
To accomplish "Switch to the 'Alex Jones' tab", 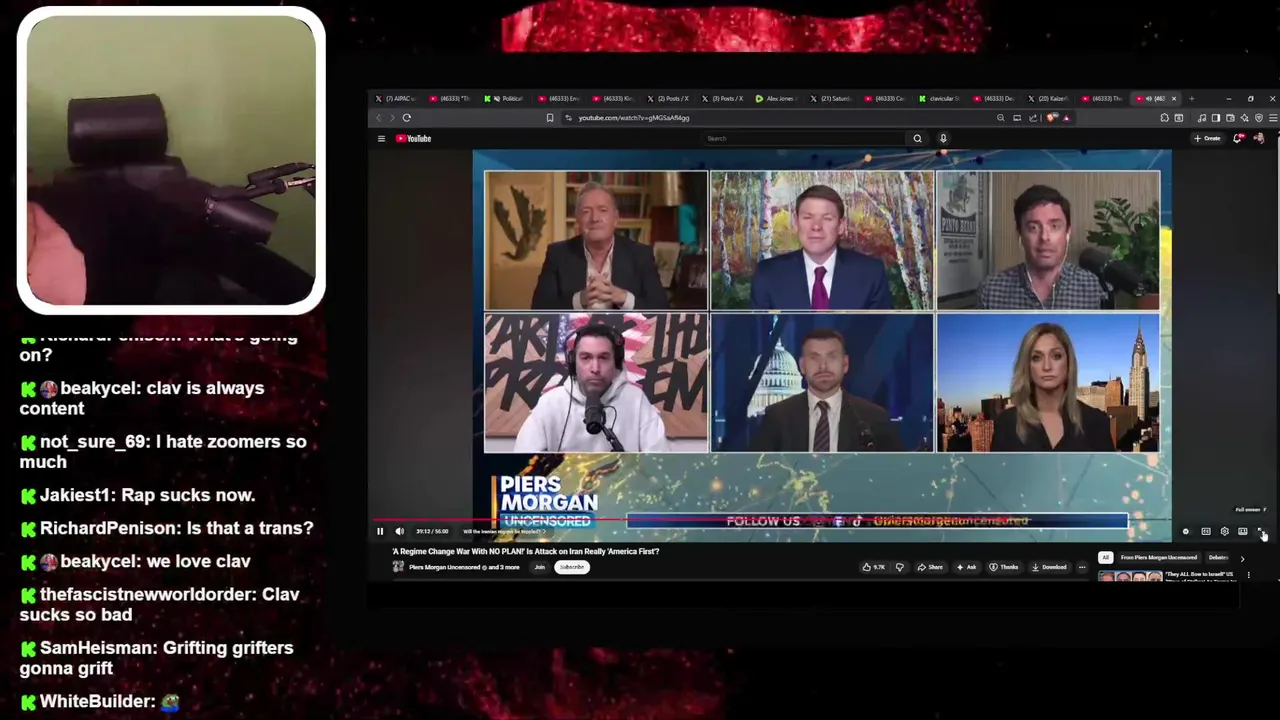I will click(777, 98).
